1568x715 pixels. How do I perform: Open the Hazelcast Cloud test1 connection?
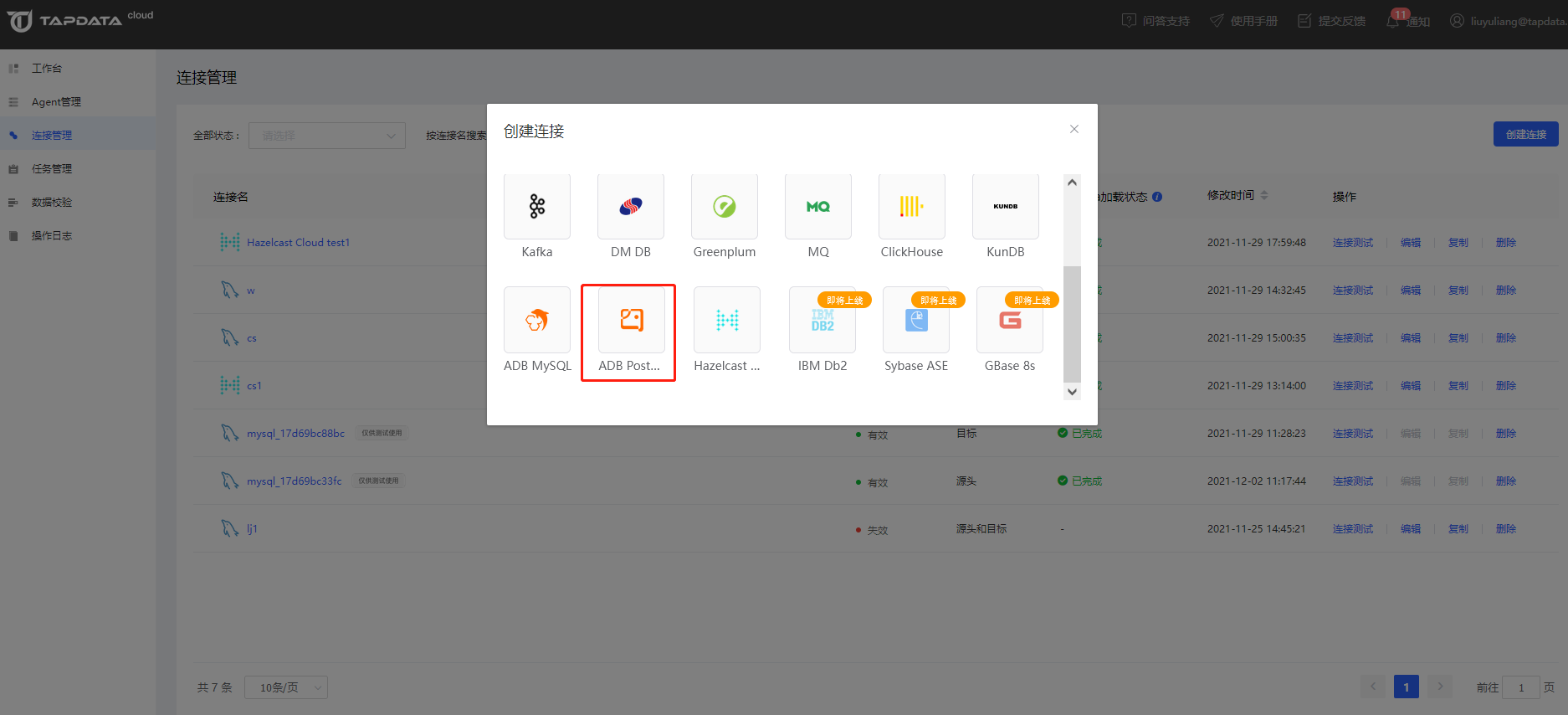click(x=298, y=242)
